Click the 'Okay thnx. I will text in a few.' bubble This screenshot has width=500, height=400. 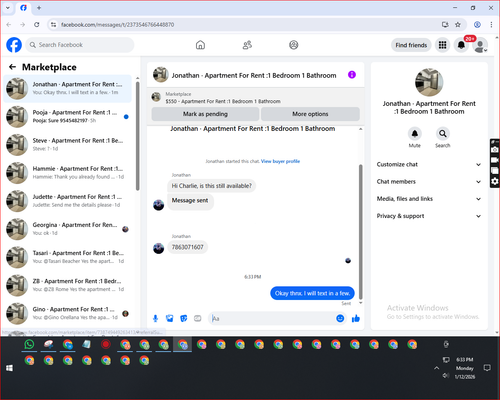pos(312,293)
